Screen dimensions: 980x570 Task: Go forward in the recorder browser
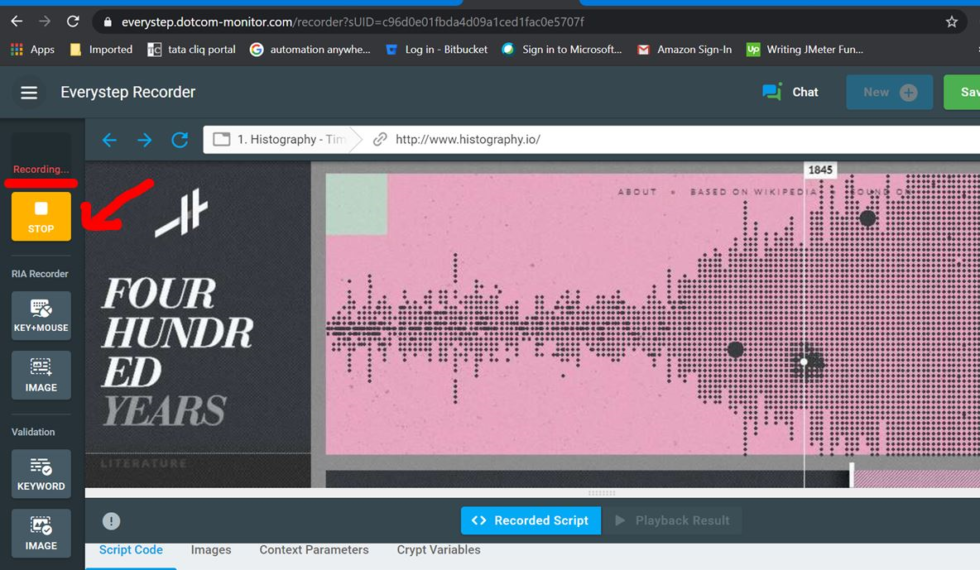click(x=145, y=140)
